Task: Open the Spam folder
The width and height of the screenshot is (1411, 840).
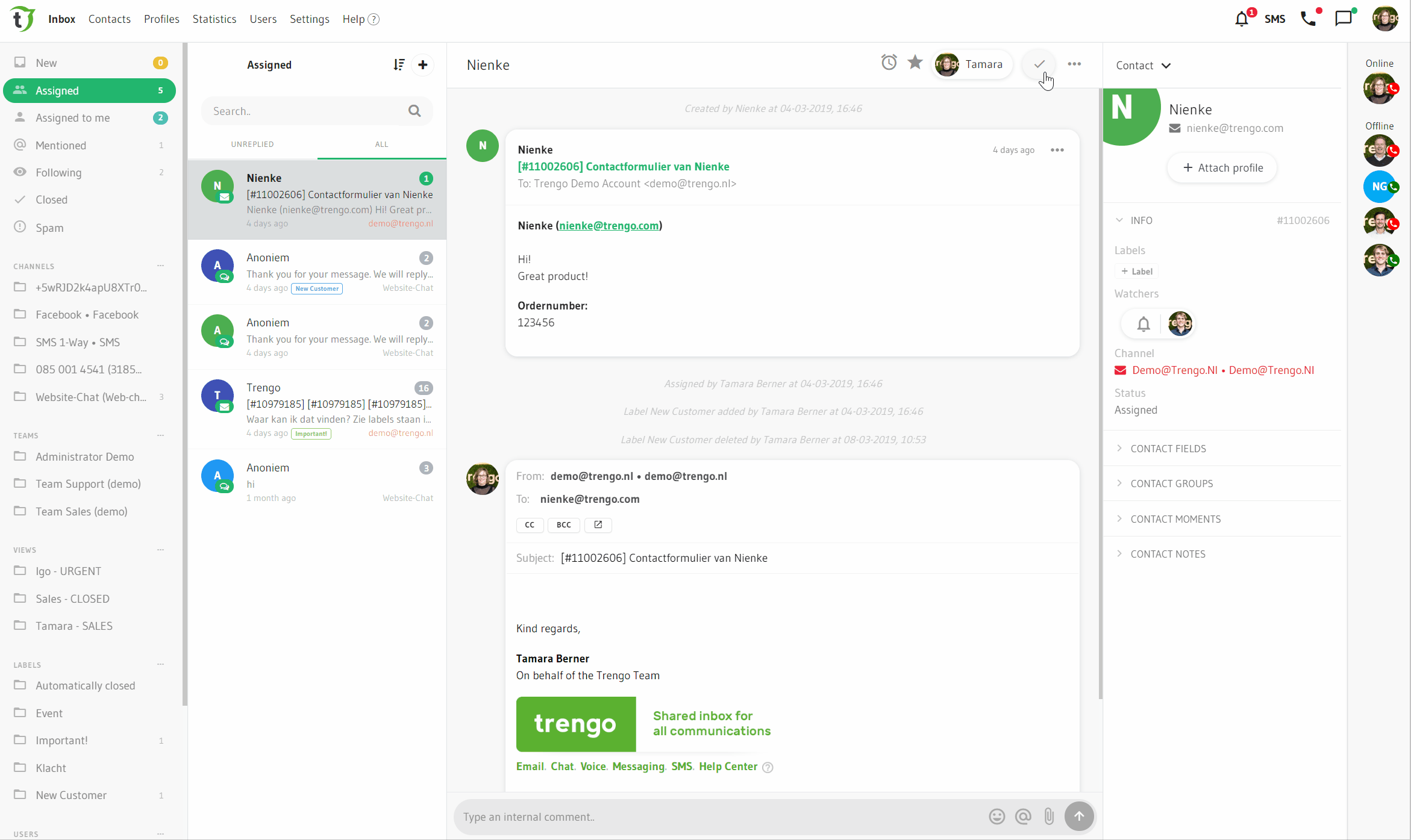Action: pyautogui.click(x=90, y=228)
